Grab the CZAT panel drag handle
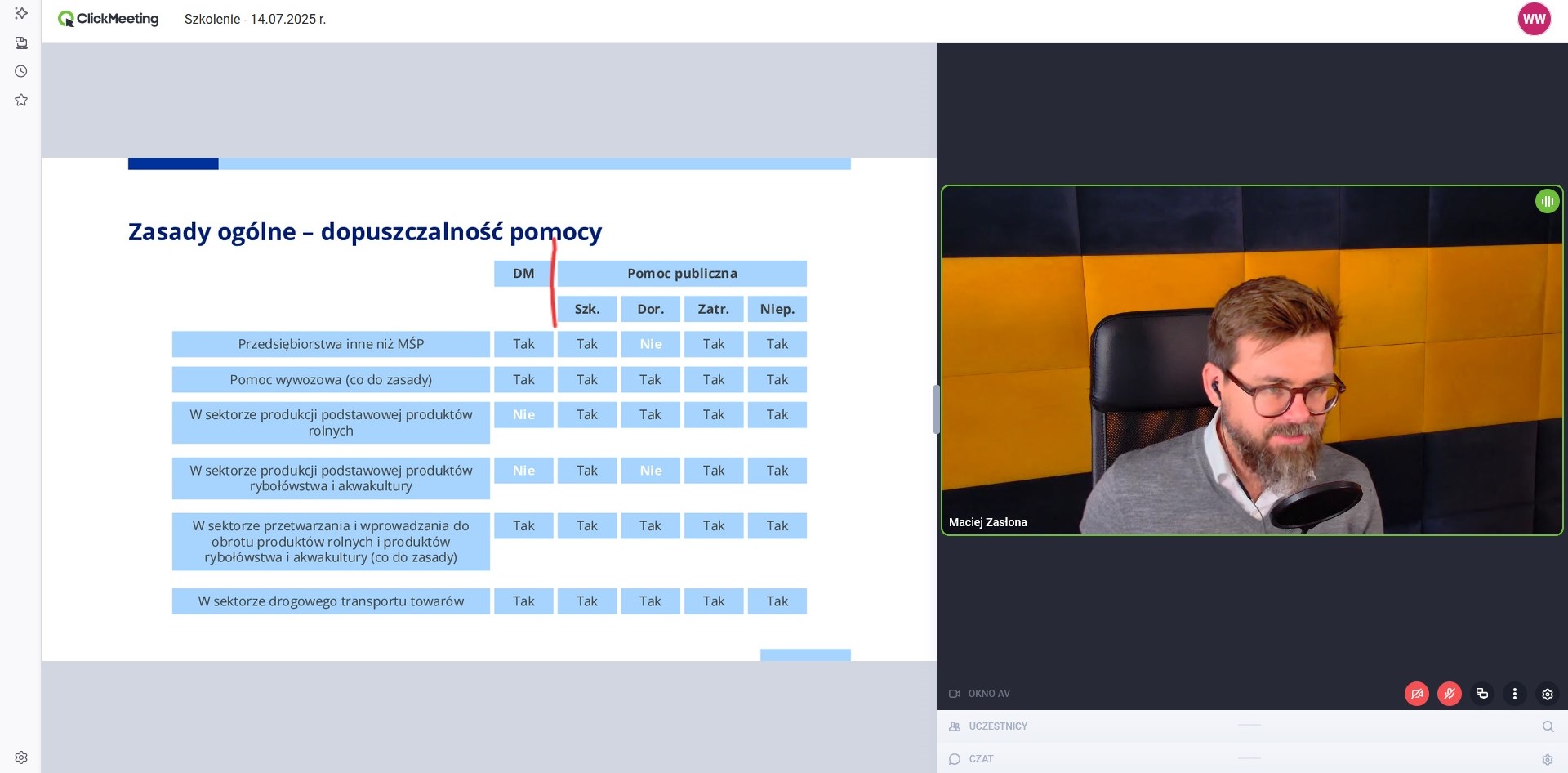Screen dimensions: 1568x773 pyautogui.click(x=1249, y=757)
